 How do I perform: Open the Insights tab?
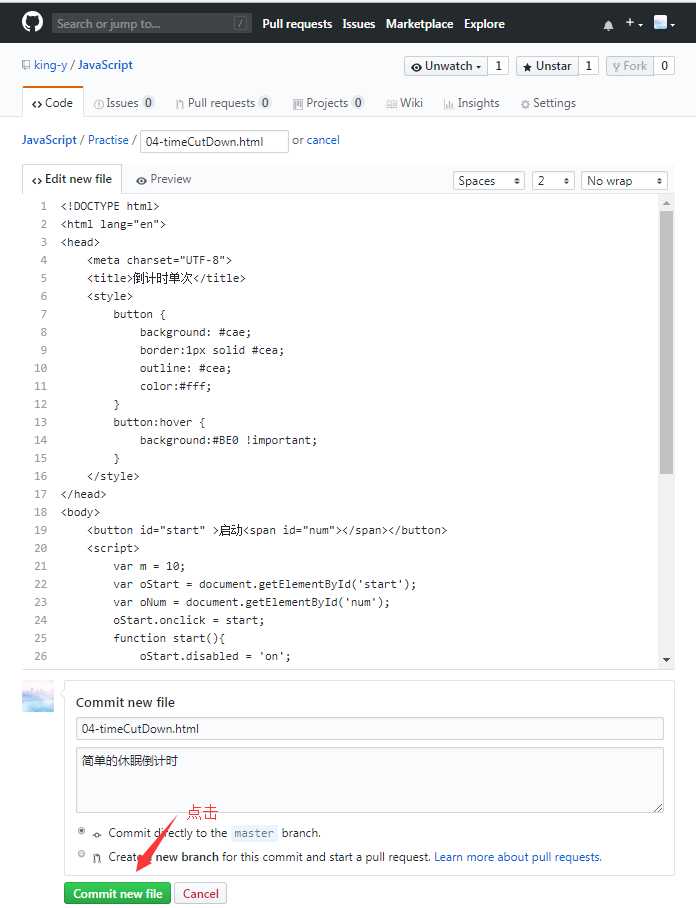471,103
